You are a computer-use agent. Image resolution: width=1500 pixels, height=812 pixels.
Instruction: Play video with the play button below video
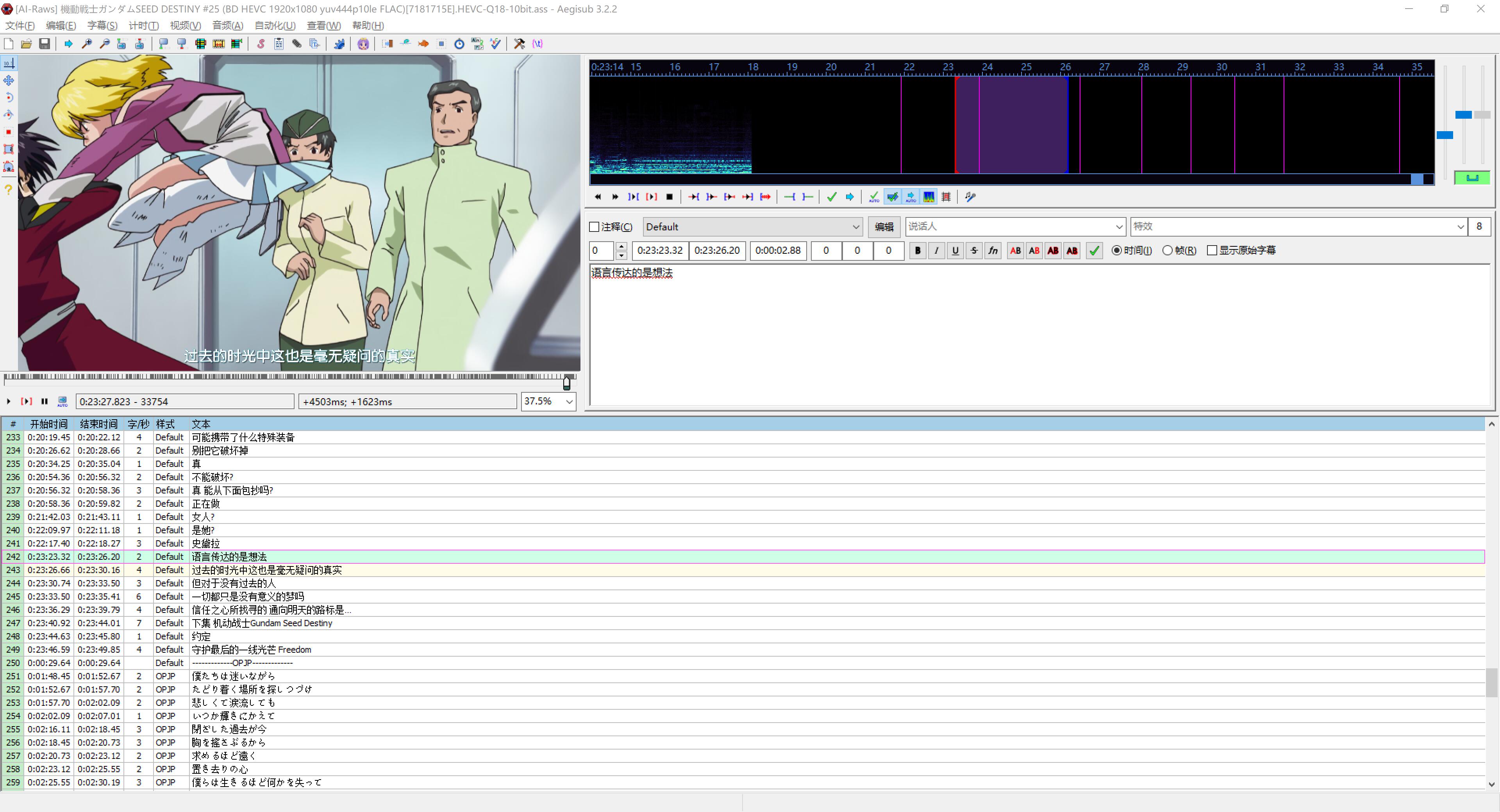(x=8, y=402)
